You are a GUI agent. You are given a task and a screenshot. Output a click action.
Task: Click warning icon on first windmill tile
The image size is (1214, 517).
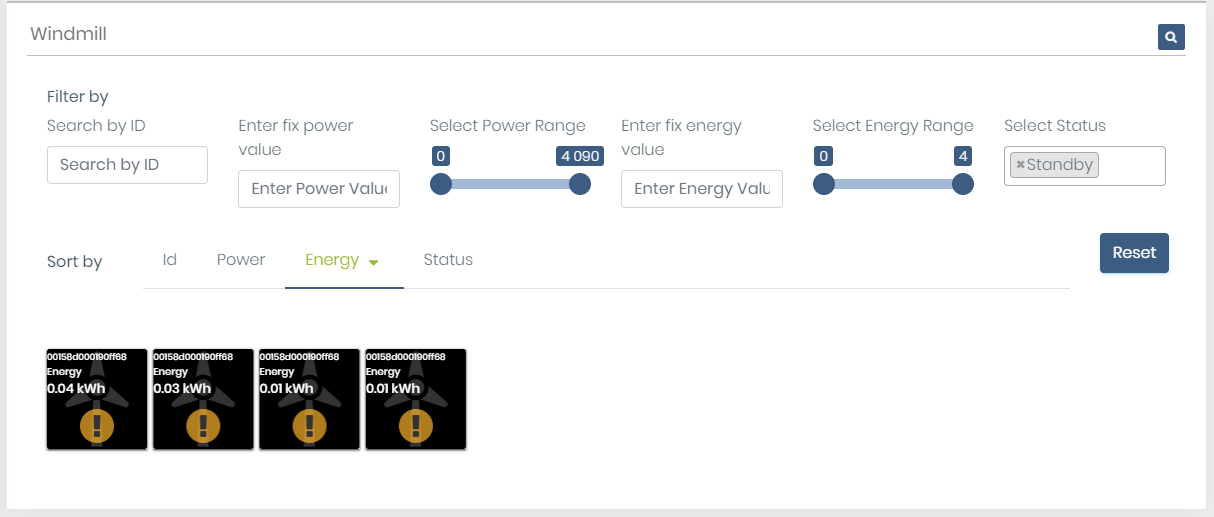[x=97, y=425]
